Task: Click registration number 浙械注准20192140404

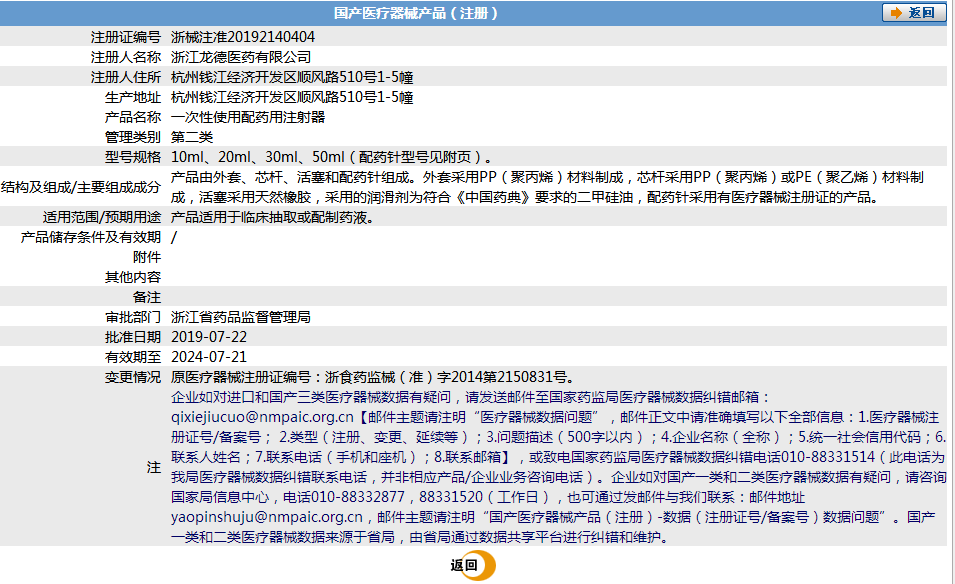Action: pos(243,37)
